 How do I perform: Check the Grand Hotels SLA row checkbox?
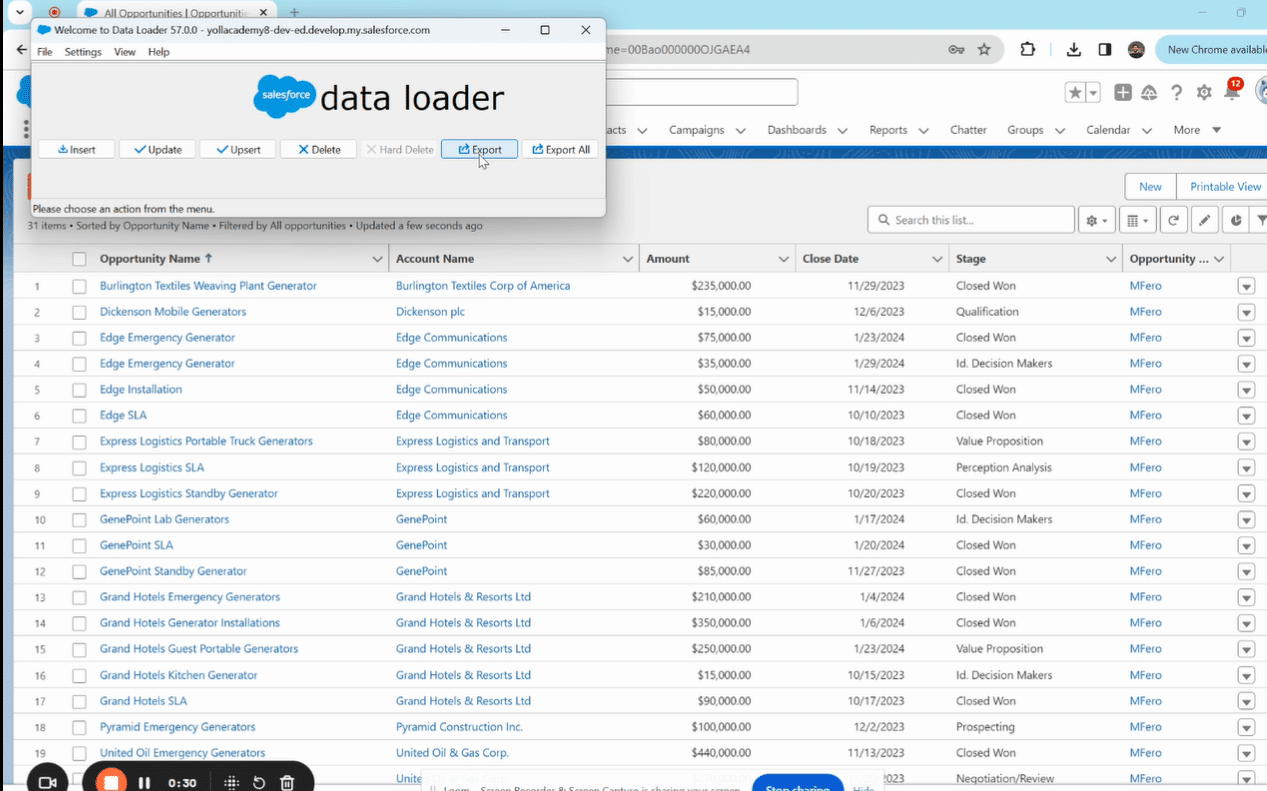(x=79, y=701)
